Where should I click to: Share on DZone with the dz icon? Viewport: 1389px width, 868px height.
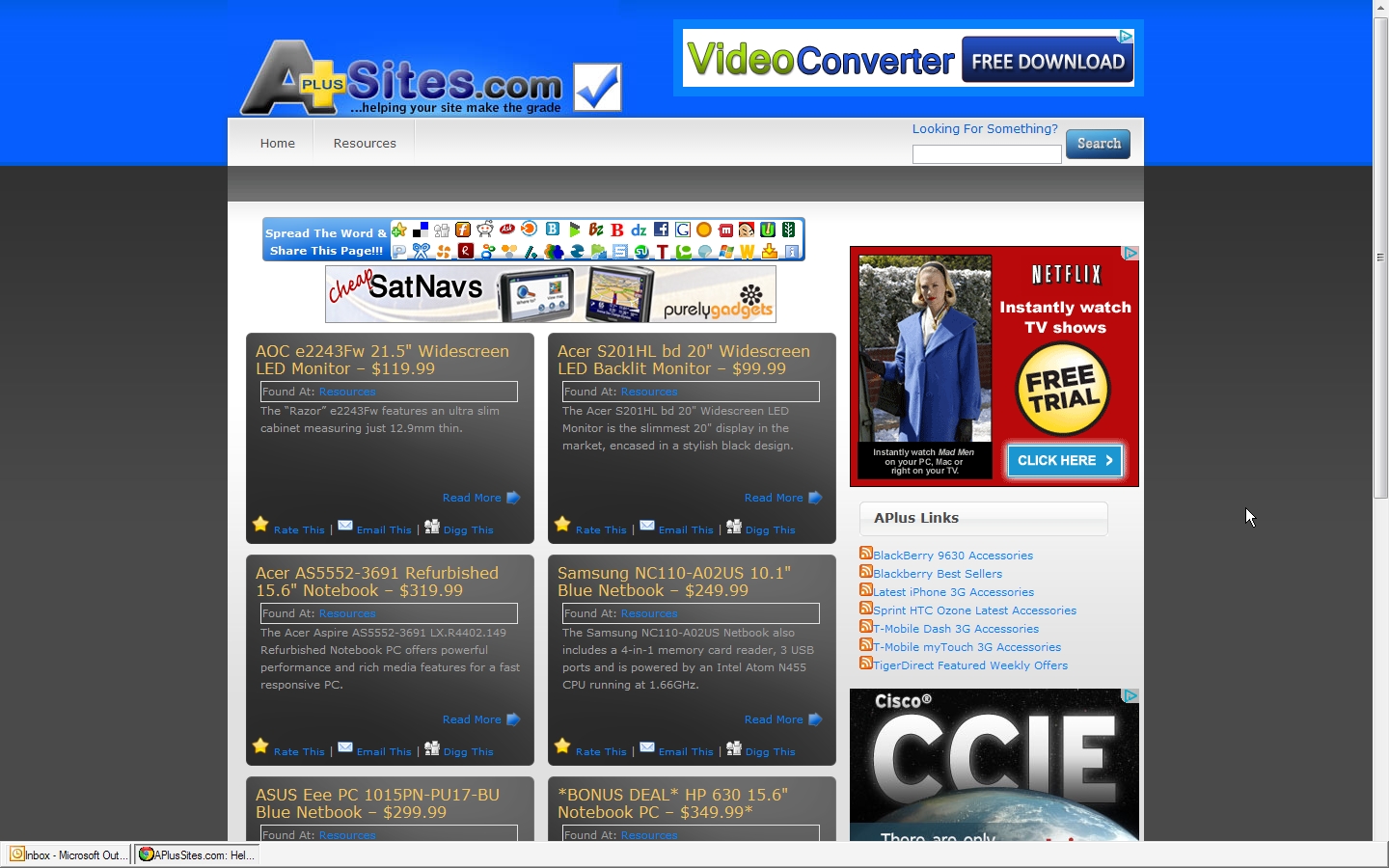(x=639, y=230)
